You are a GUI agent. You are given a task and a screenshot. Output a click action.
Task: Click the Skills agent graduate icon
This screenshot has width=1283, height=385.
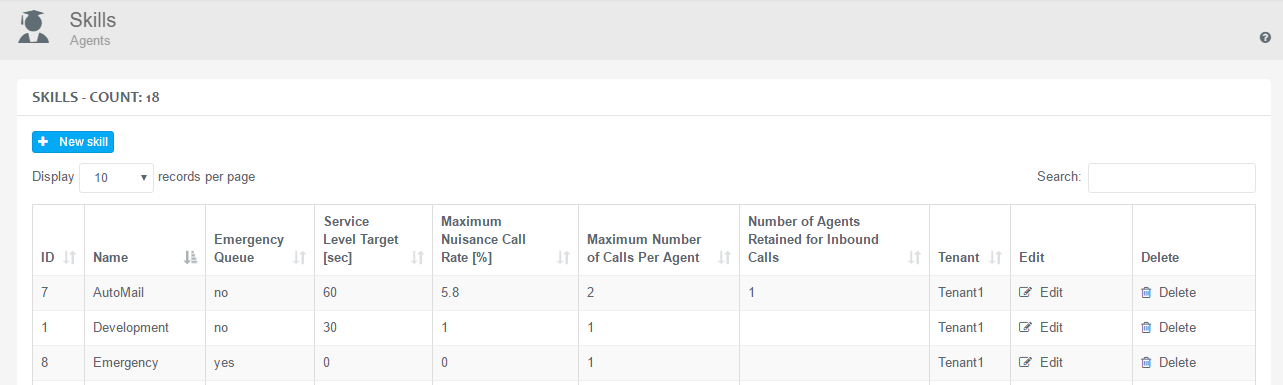point(34,28)
